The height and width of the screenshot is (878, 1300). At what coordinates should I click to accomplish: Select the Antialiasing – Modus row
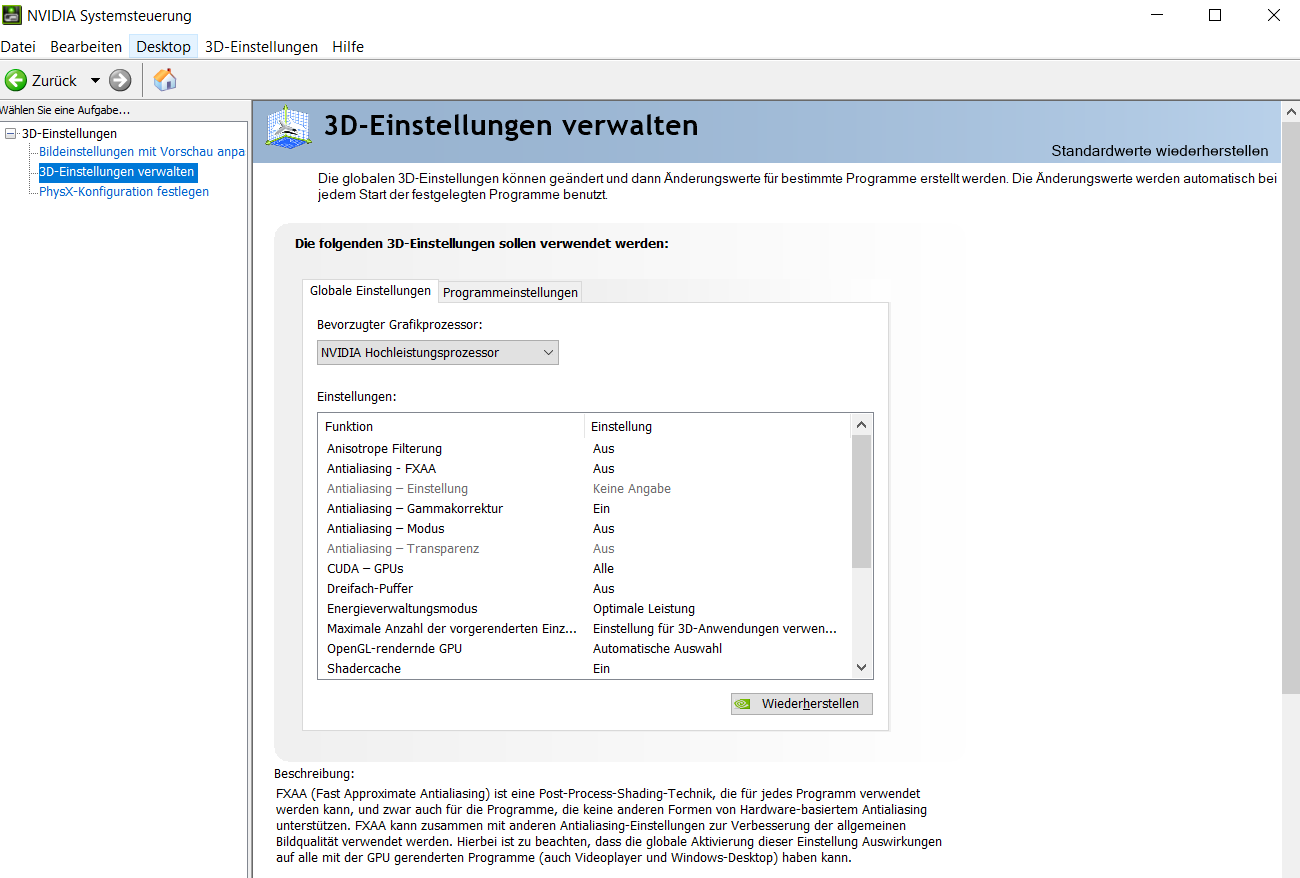point(584,529)
